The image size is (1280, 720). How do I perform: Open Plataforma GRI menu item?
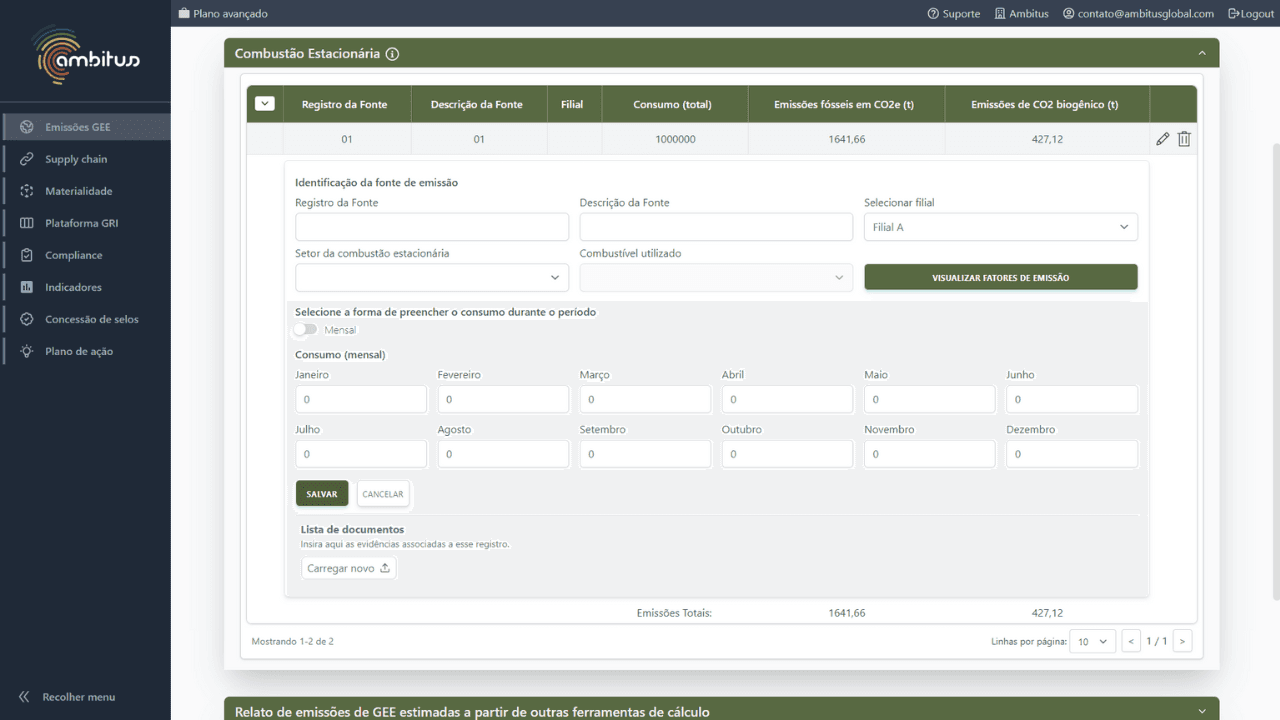(86, 223)
